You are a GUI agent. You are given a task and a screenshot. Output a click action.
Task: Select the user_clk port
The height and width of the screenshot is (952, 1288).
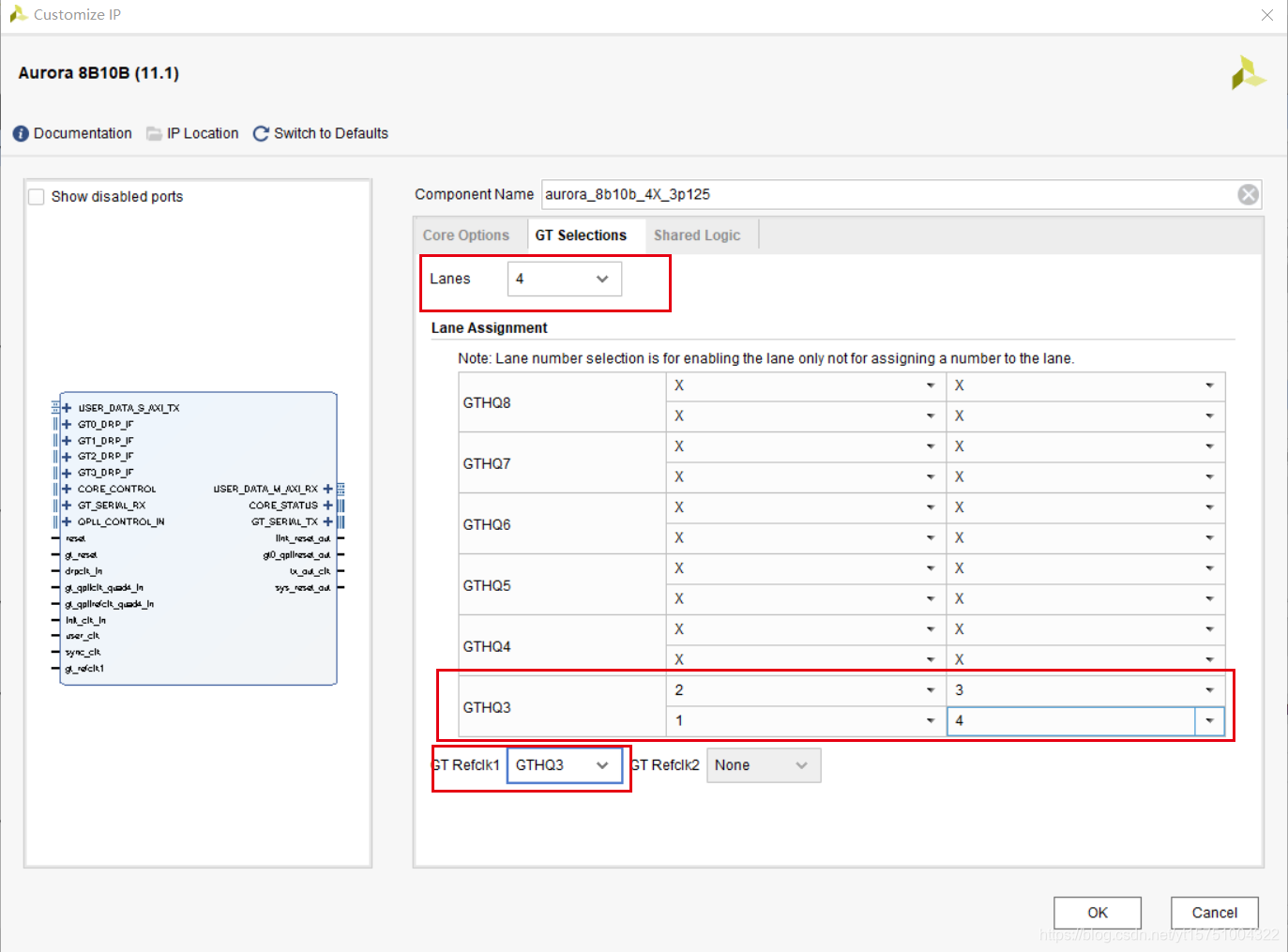(83, 636)
